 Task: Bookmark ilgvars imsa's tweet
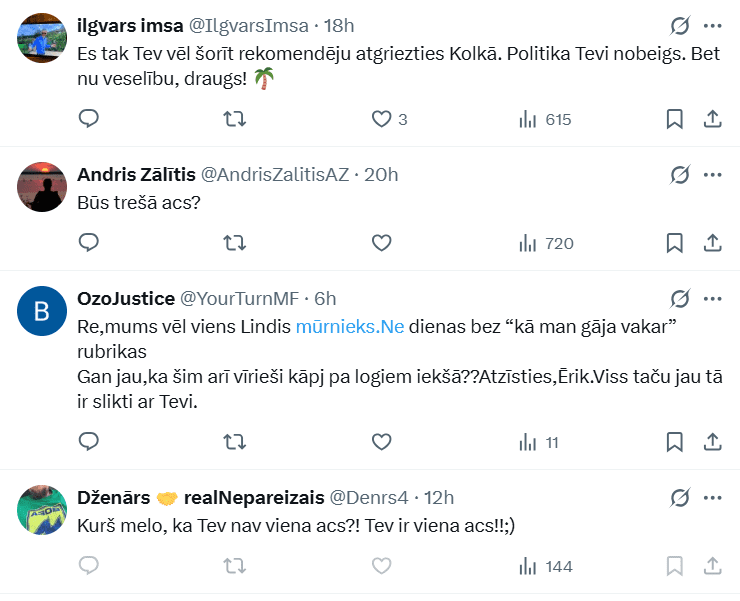675,119
